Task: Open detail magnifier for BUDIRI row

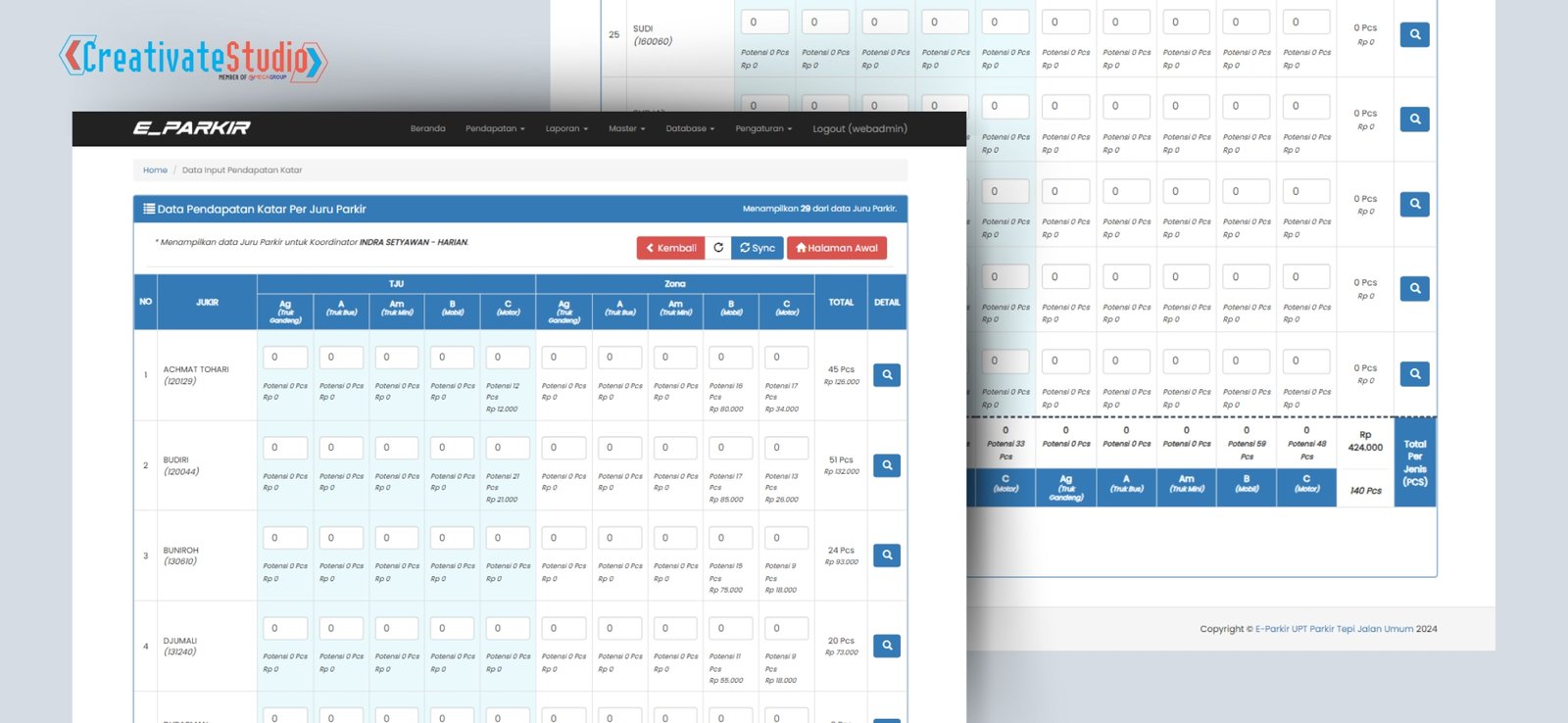Action: coord(886,465)
